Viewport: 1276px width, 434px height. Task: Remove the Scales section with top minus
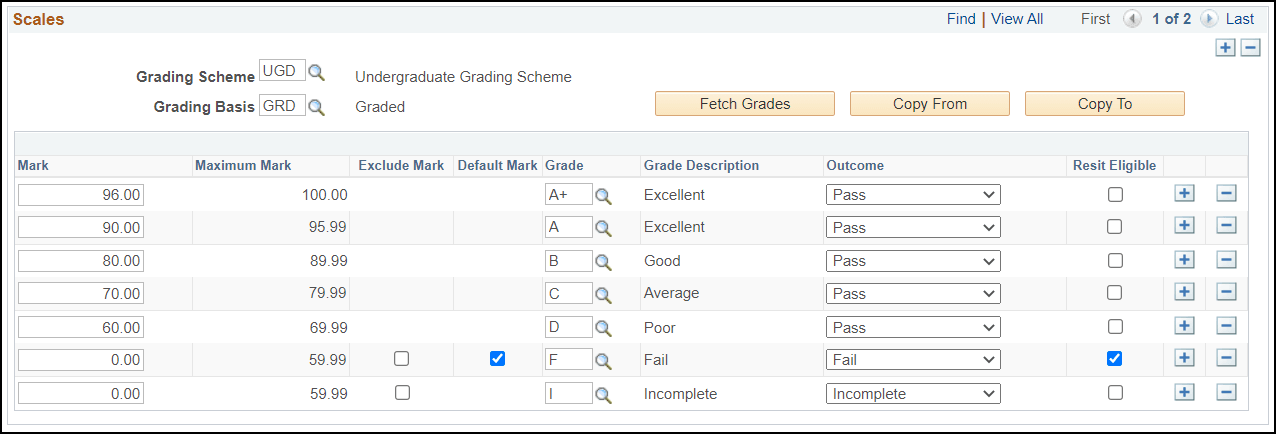pyautogui.click(x=1250, y=48)
